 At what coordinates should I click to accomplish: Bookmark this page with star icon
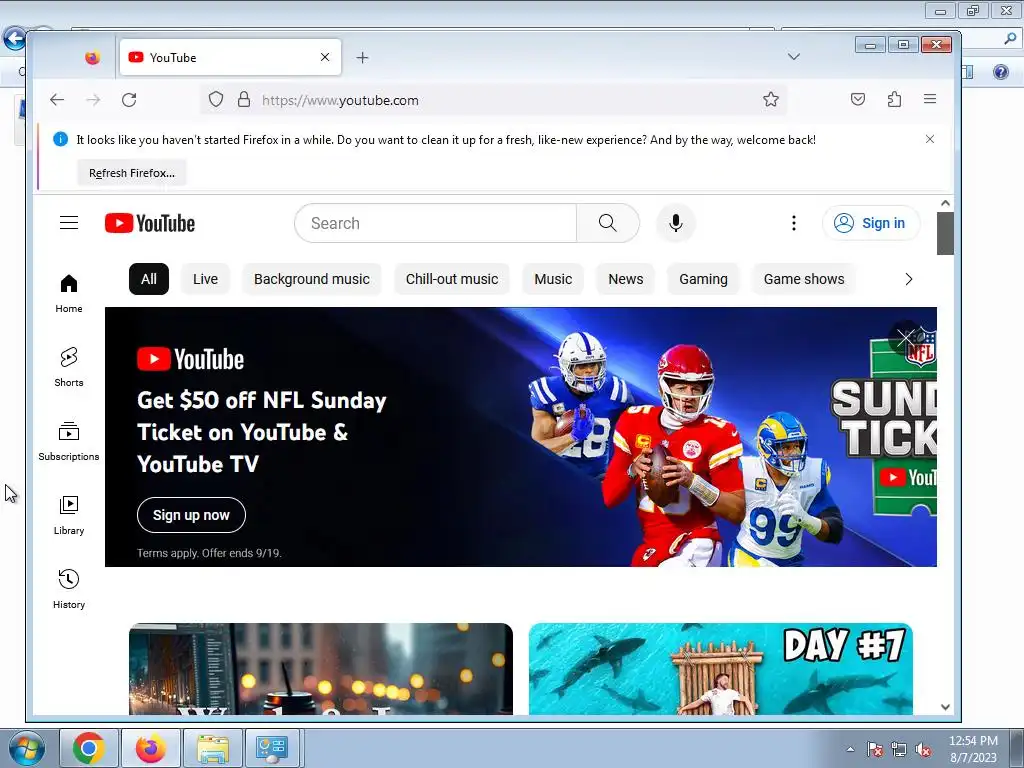pyautogui.click(x=771, y=99)
